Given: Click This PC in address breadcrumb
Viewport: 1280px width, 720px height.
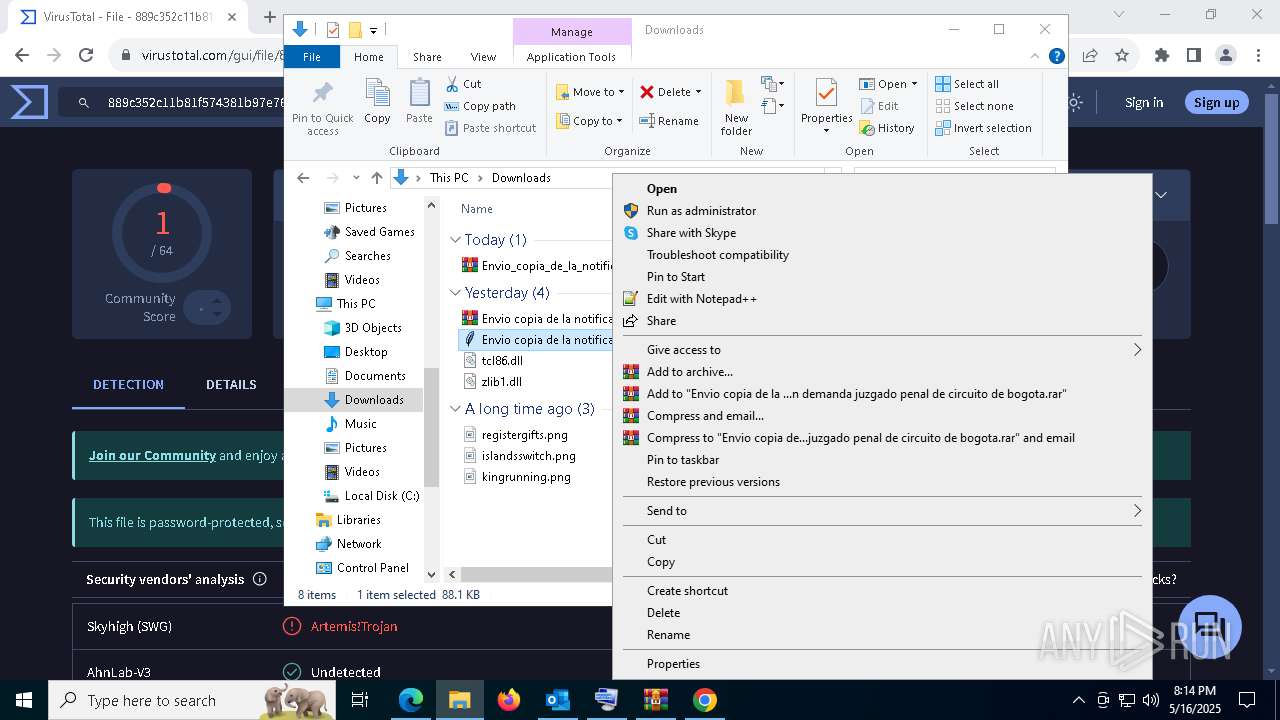Looking at the screenshot, I should coord(449,178).
